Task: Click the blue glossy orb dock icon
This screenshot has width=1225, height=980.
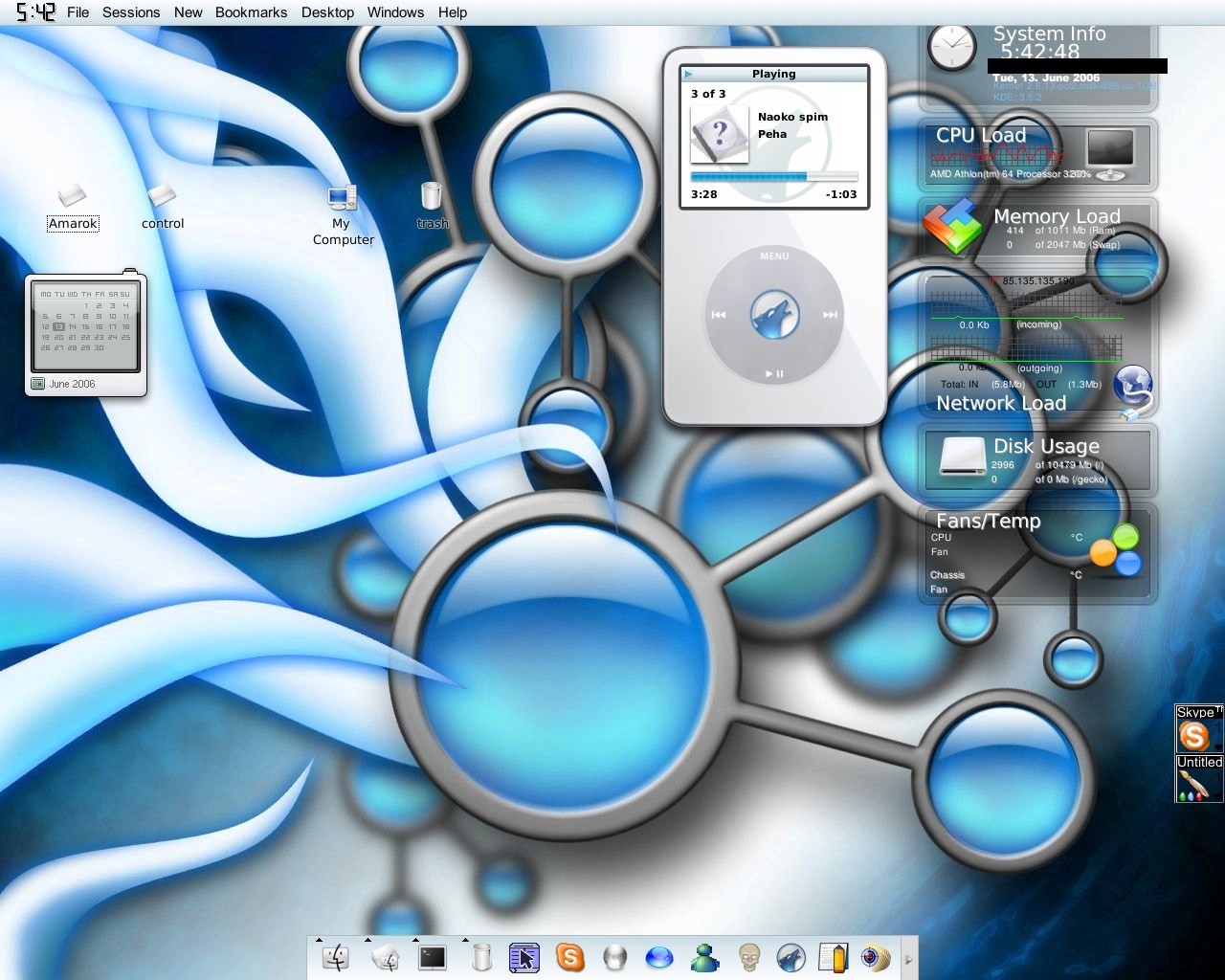Action: 659,957
